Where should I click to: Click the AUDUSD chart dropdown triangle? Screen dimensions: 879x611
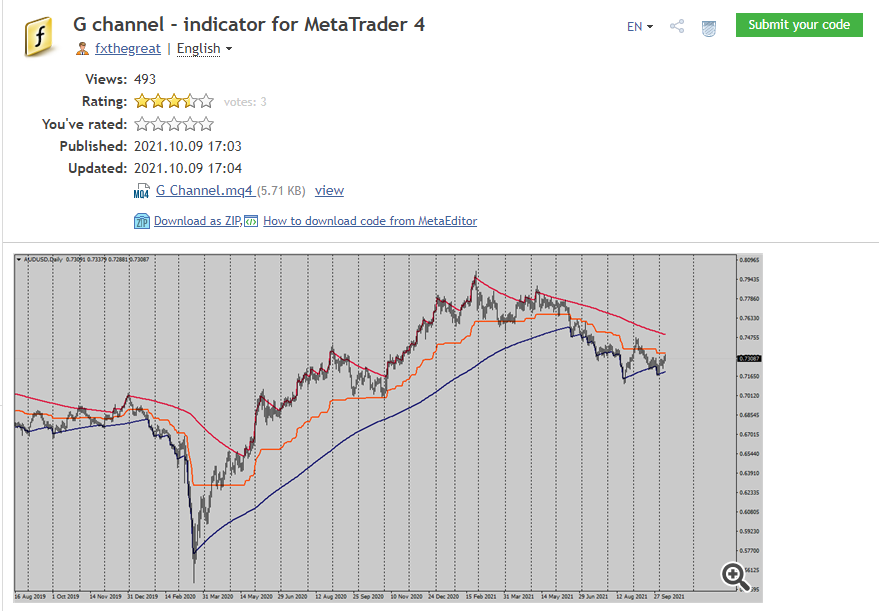[x=18, y=260]
